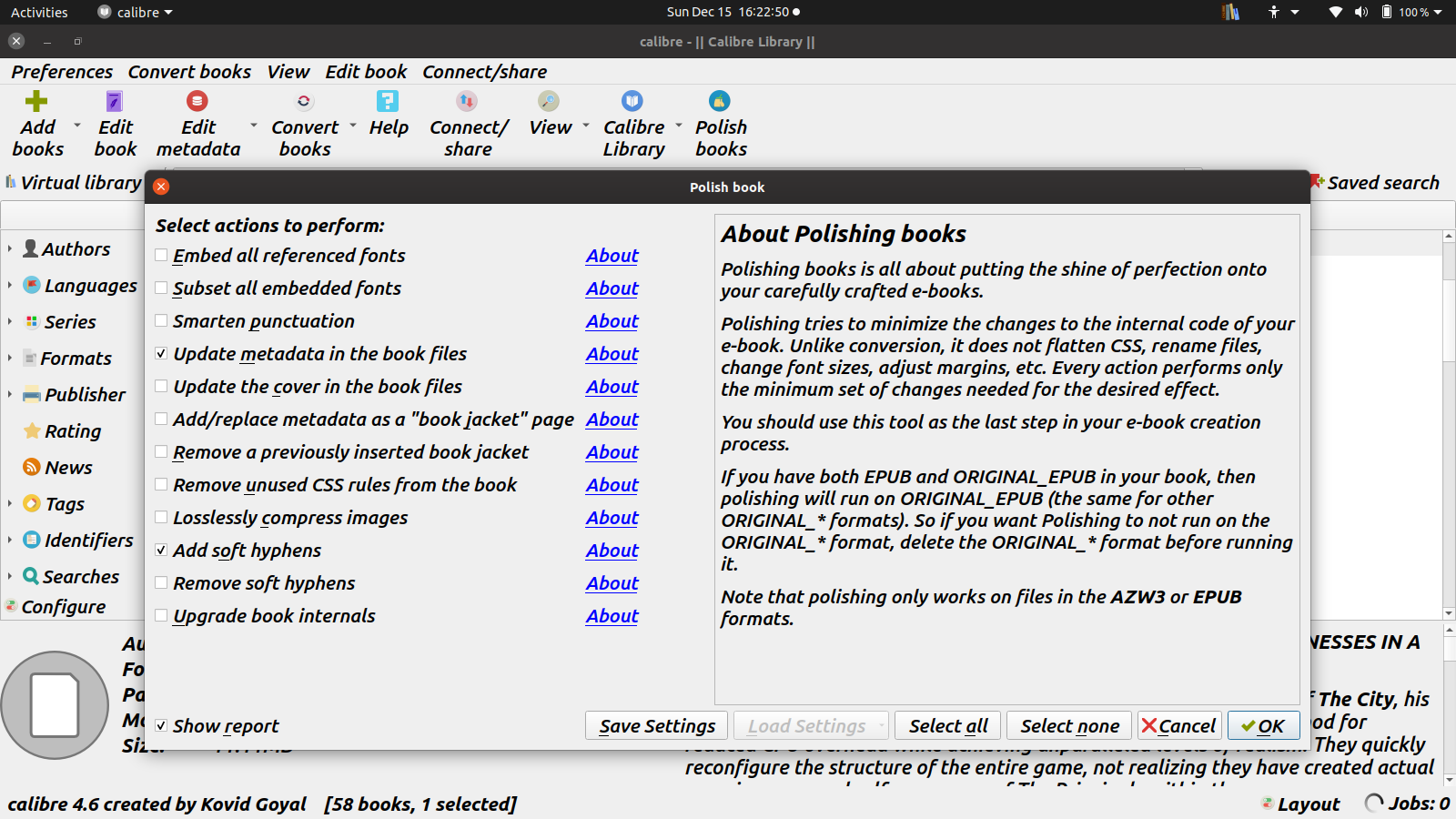Click the Rating star icon
The image size is (1456, 819).
tap(32, 430)
